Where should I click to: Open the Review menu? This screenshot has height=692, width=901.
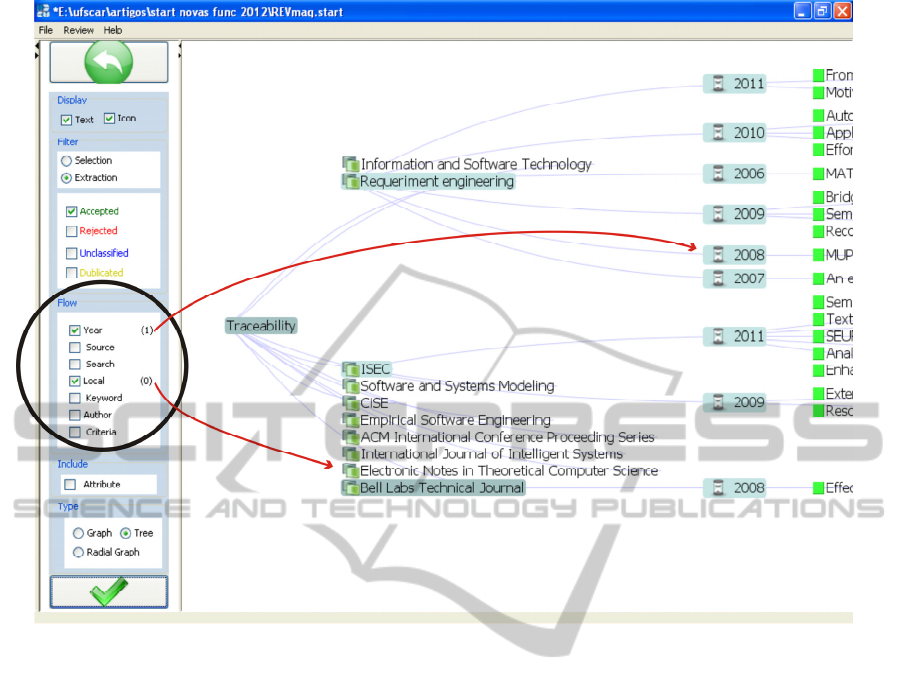pos(78,30)
